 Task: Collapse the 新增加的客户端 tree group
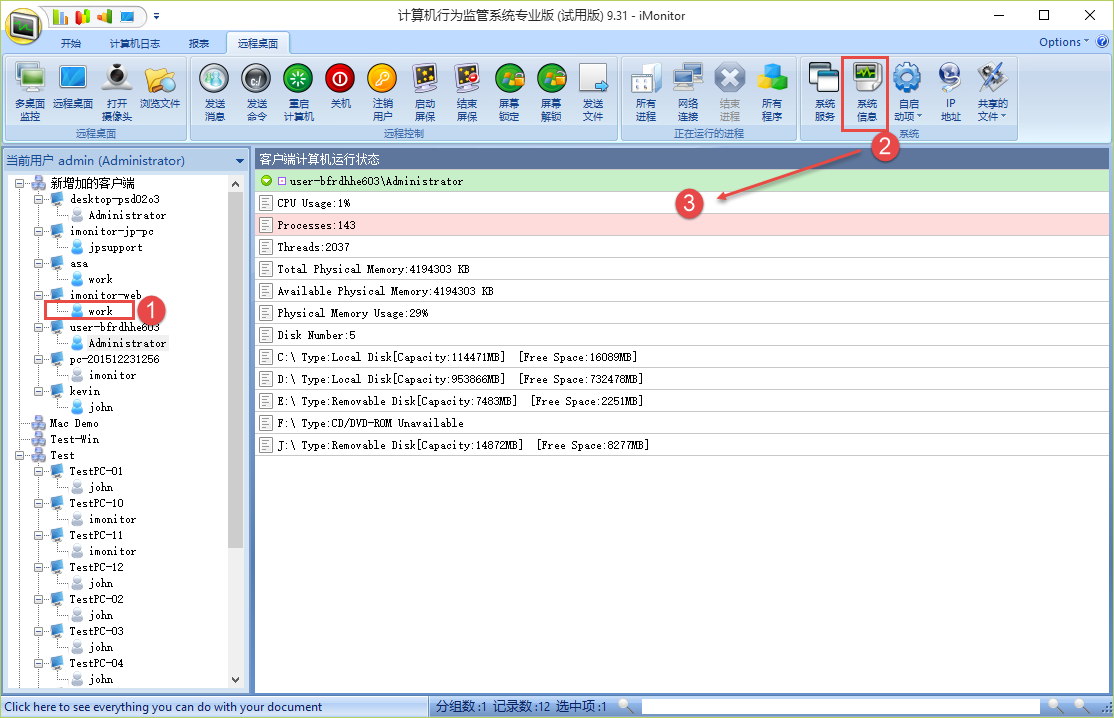pyautogui.click(x=22, y=183)
